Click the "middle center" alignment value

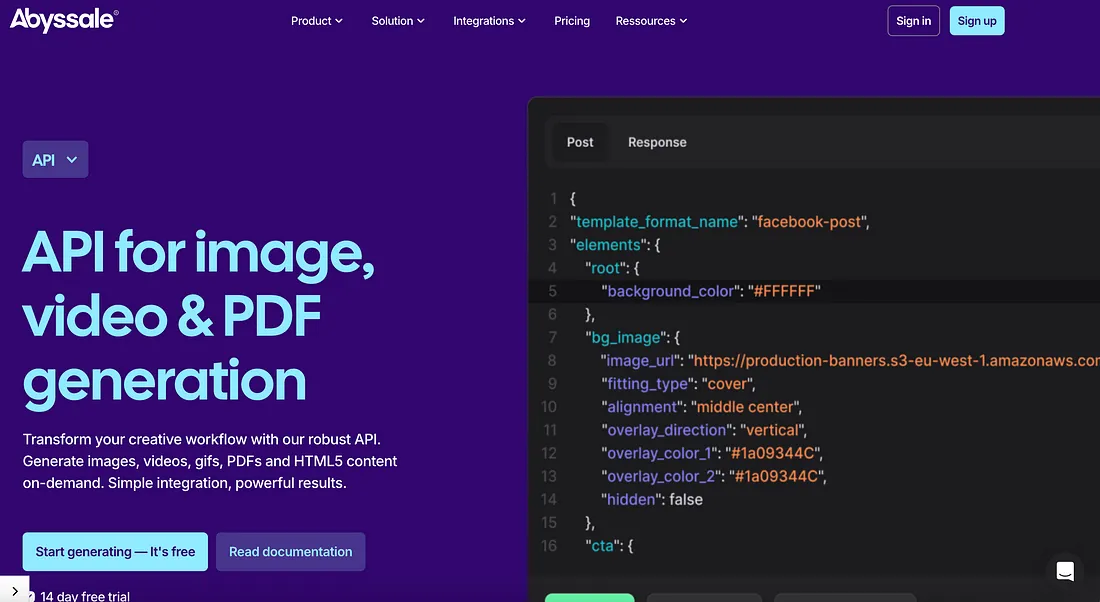pos(744,407)
